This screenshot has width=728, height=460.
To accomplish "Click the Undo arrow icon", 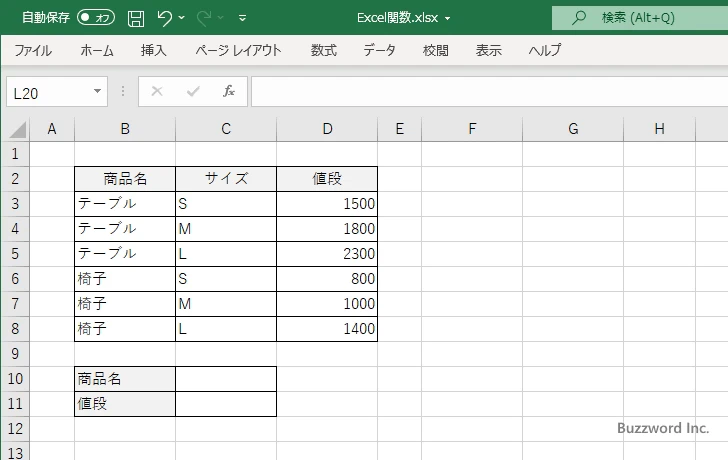I will tap(164, 18).
